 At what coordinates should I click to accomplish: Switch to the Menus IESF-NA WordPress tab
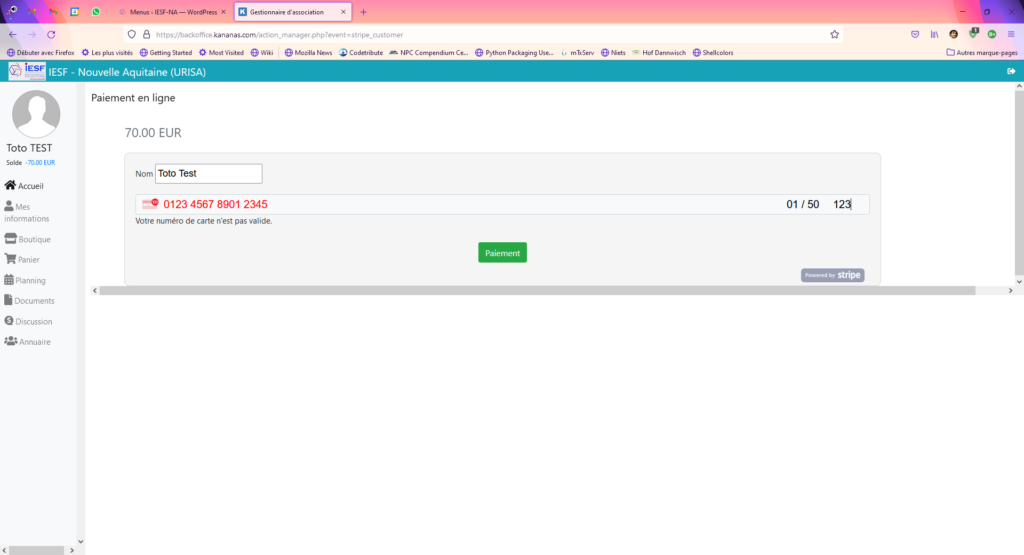tap(173, 12)
